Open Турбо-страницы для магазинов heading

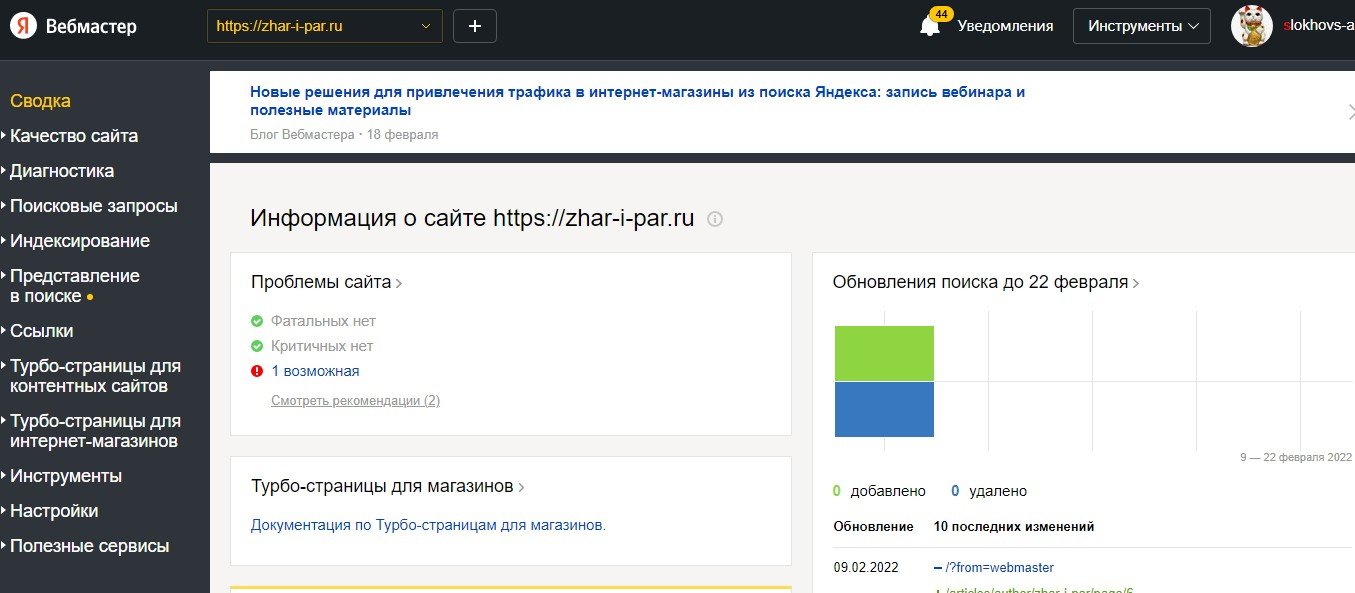pyautogui.click(x=388, y=487)
